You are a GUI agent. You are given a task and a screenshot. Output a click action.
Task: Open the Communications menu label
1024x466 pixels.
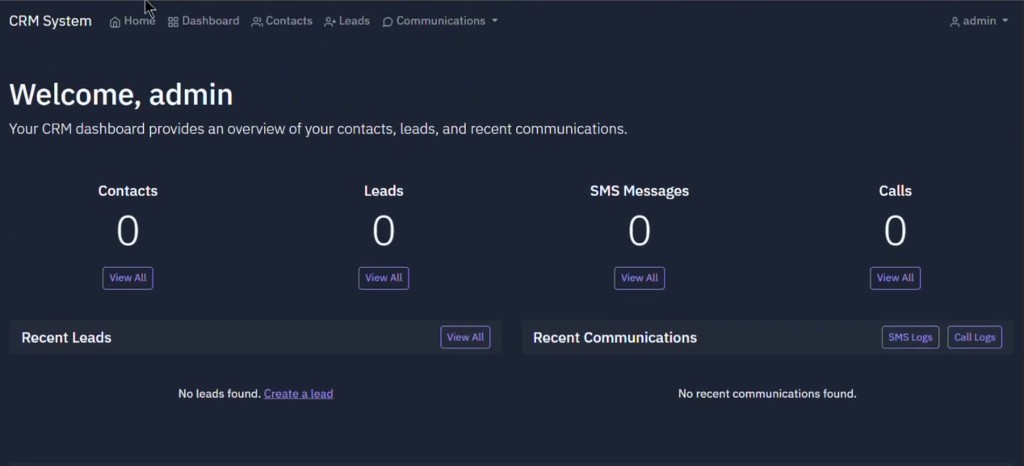coord(441,21)
